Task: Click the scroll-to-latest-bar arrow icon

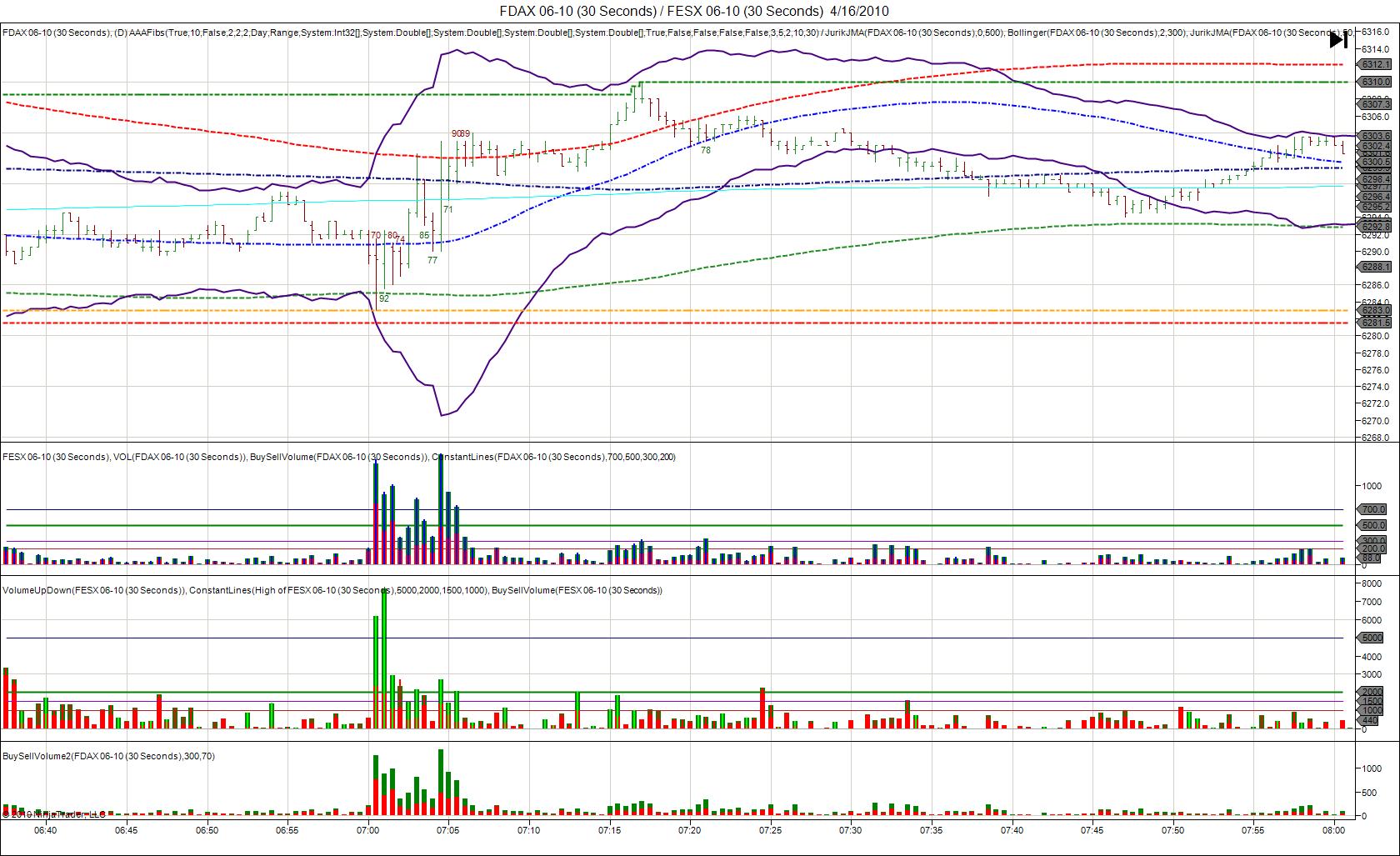Action: pyautogui.click(x=1338, y=39)
